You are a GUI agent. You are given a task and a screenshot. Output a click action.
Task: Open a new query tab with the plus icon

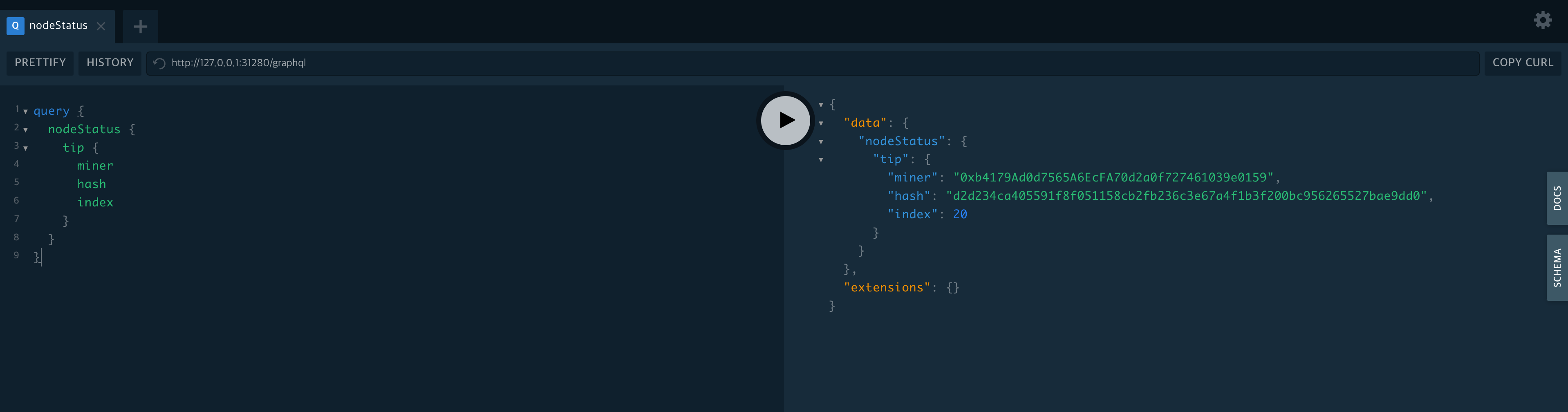[x=141, y=26]
